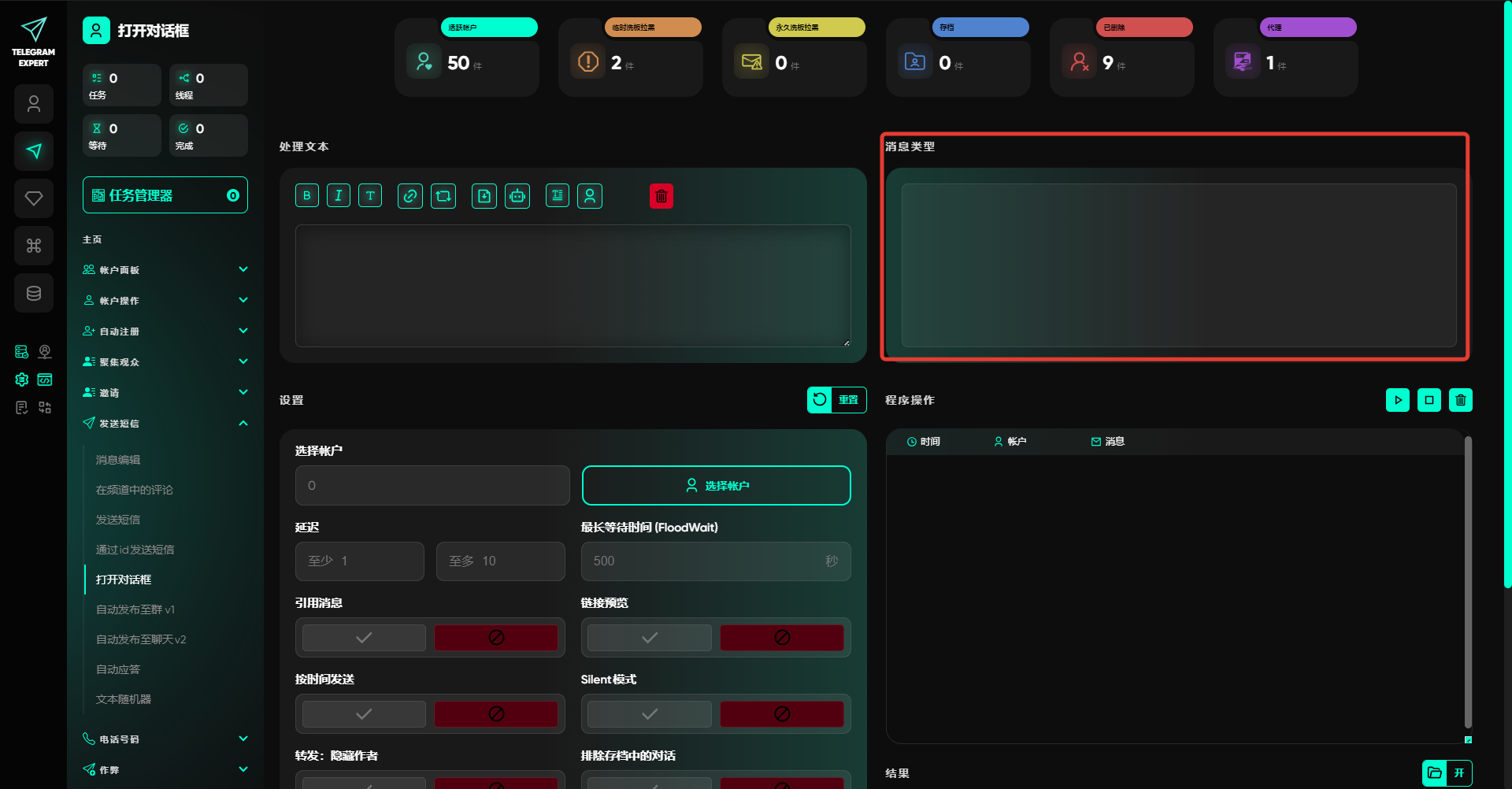Disable 链接预览 with the red option
Screen dimensions: 1512x789
[781, 638]
